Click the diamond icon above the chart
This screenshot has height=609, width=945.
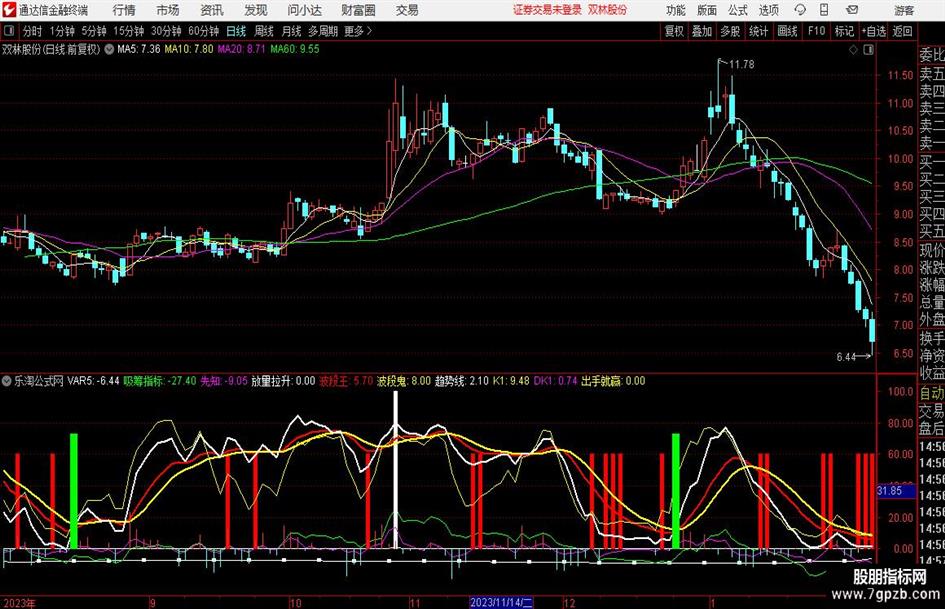853,50
